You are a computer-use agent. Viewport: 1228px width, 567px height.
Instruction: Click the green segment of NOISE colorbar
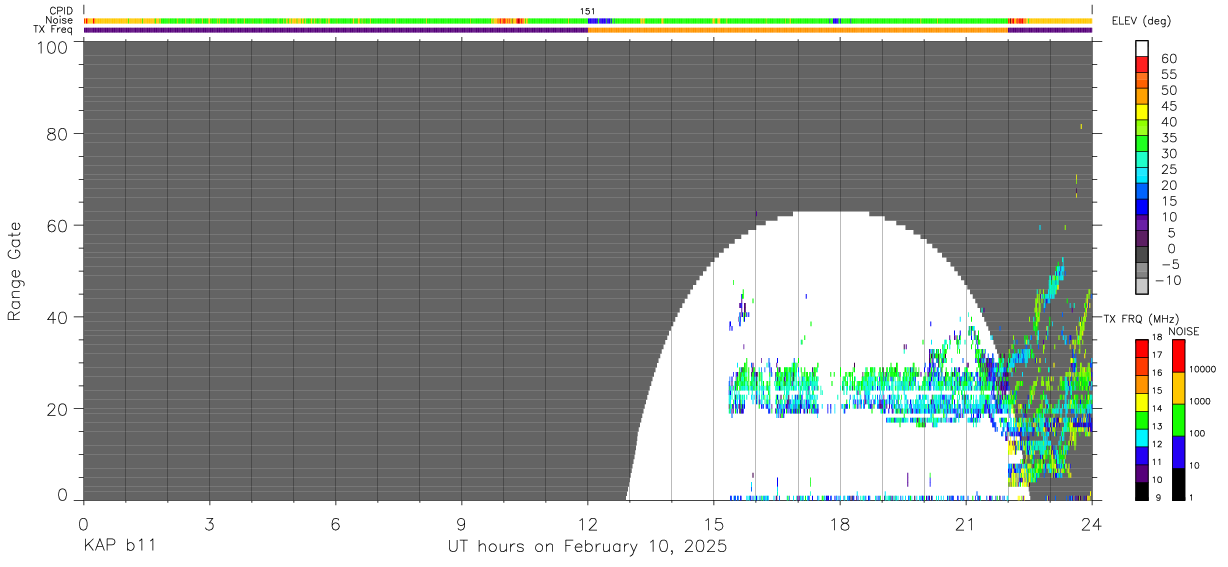click(x=1178, y=419)
